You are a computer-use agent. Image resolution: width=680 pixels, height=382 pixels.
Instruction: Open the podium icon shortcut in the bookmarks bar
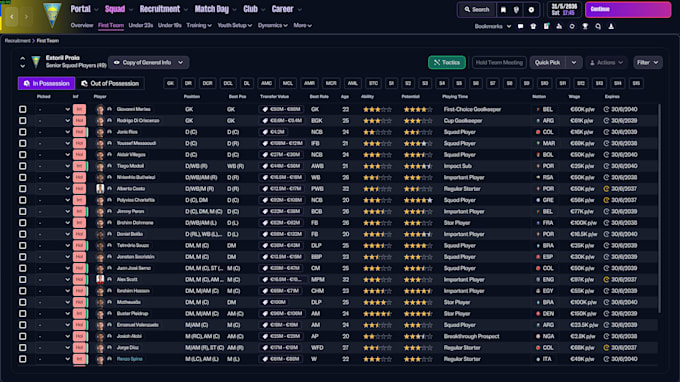click(559, 26)
